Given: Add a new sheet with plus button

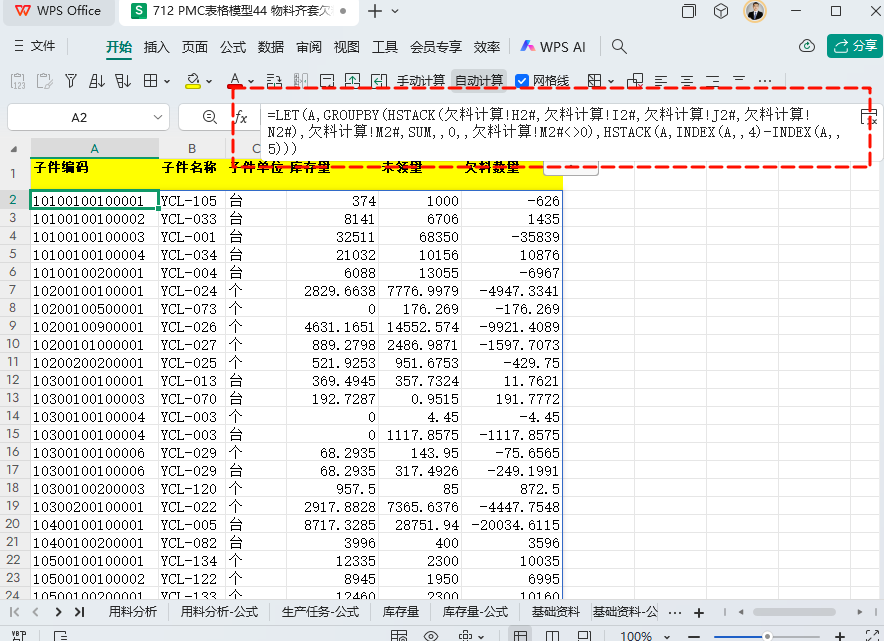Looking at the screenshot, I should pyautogui.click(x=699, y=612).
